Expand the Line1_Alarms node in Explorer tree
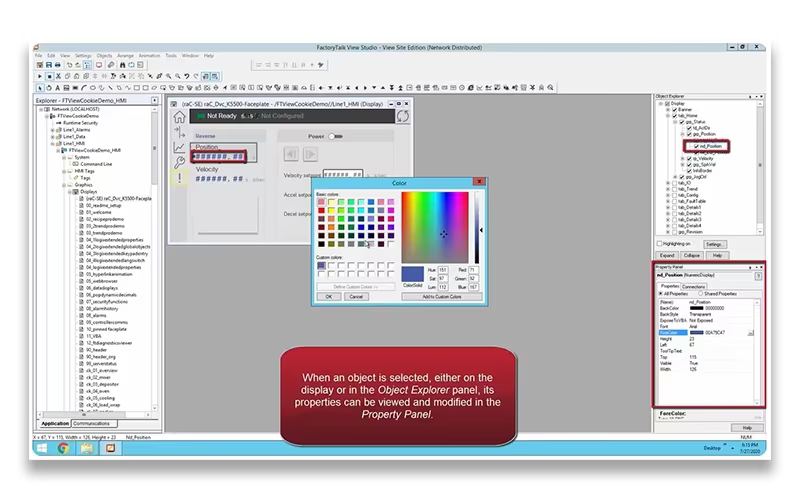 pos(53,130)
